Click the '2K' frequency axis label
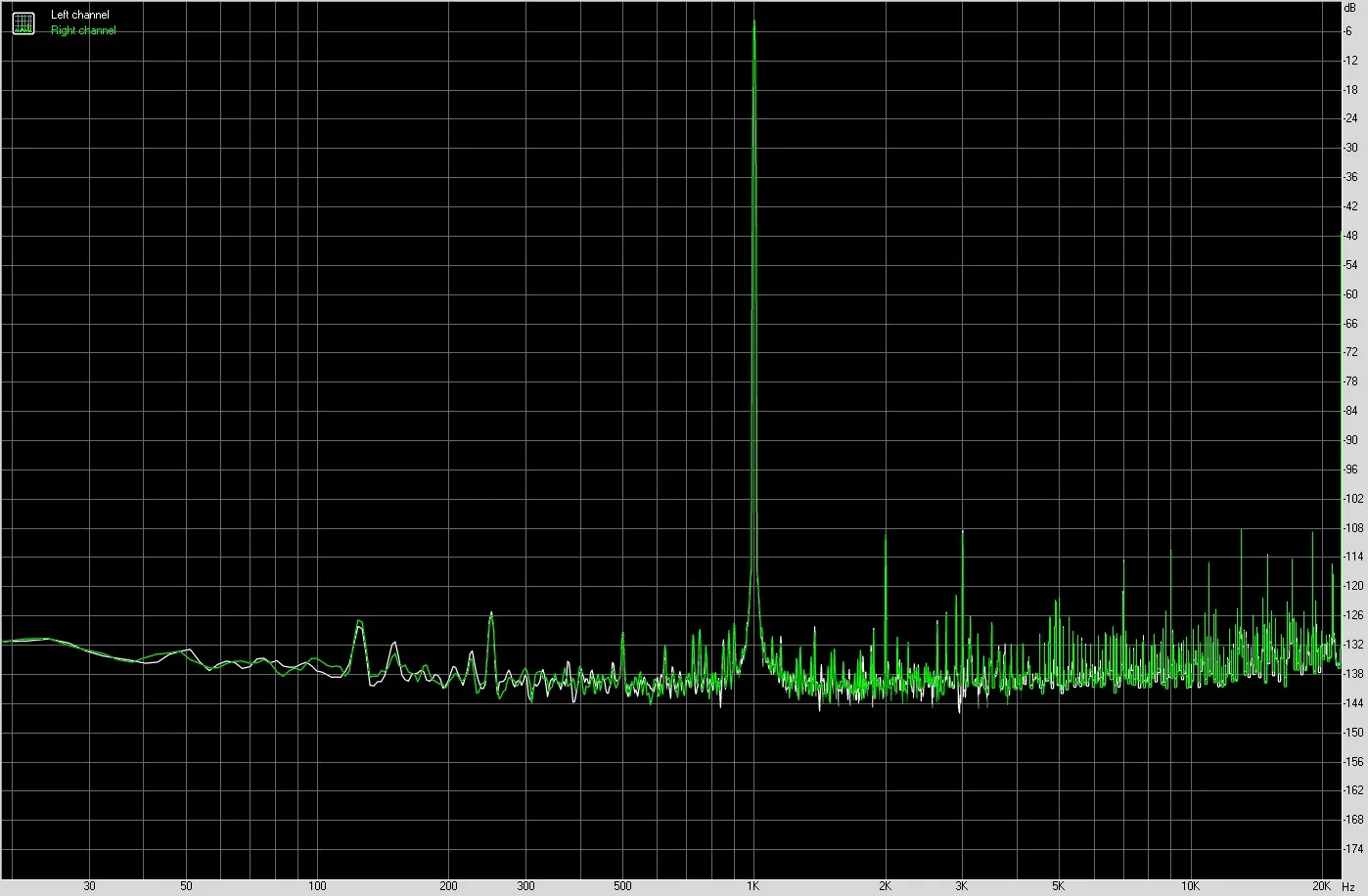The height and width of the screenshot is (896, 1368). tap(885, 886)
